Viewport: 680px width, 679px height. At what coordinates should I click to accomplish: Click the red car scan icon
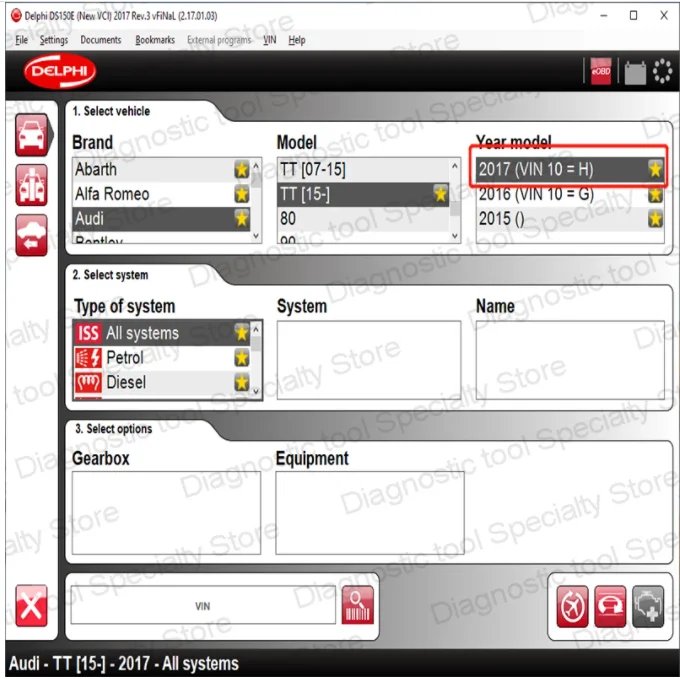(610, 606)
